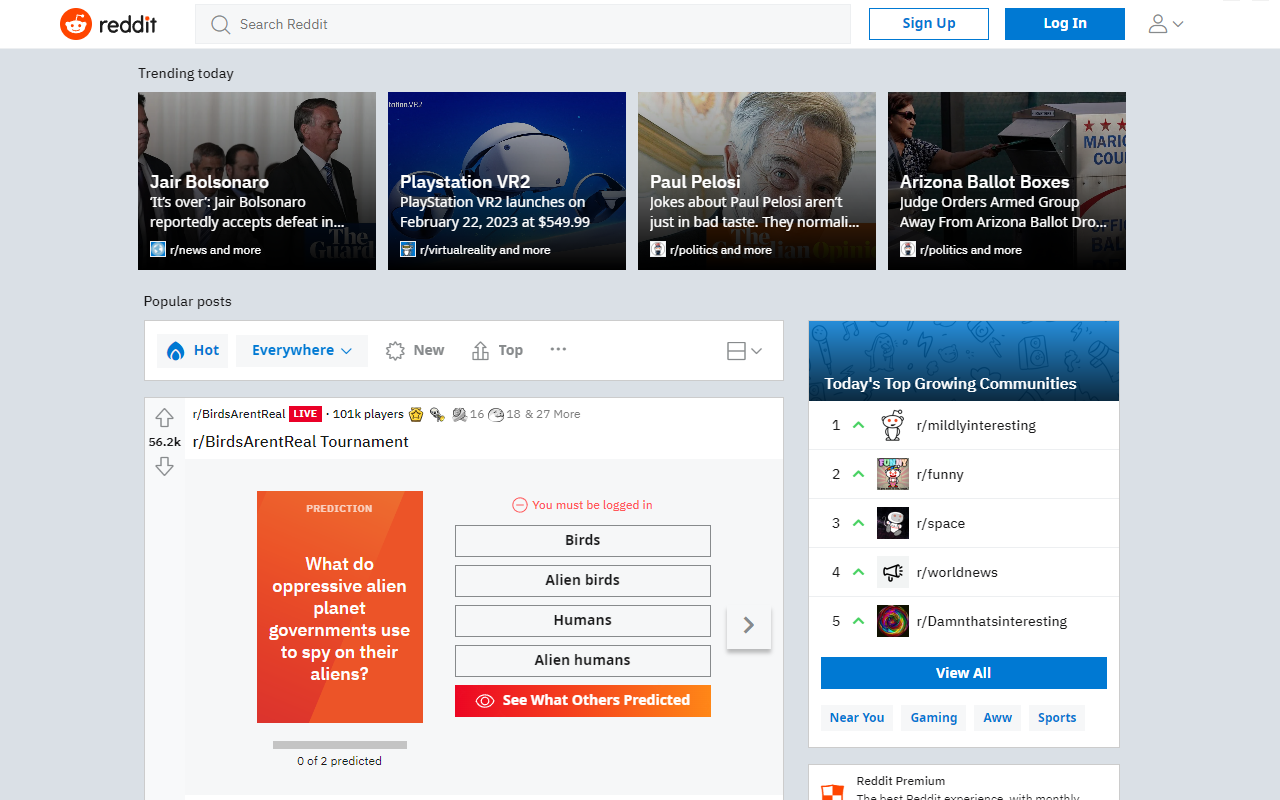Click the user profile silhouette icon
1280x800 pixels.
1158,24
